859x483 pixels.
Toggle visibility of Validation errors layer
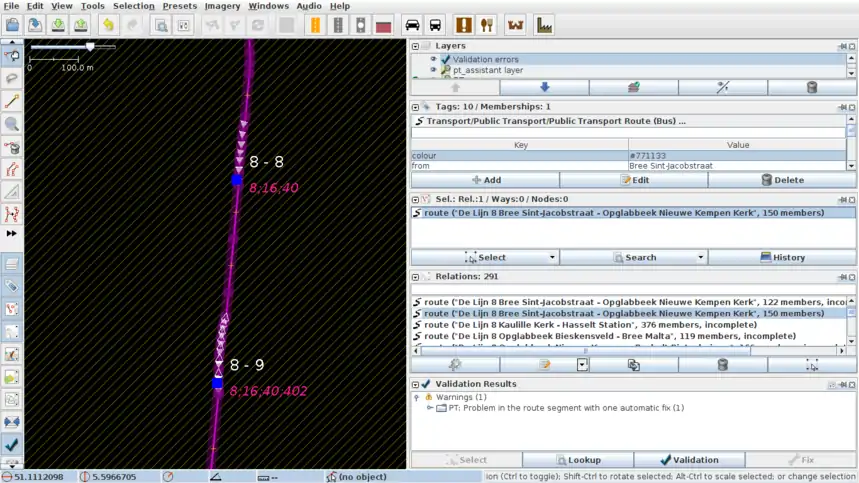(x=433, y=59)
